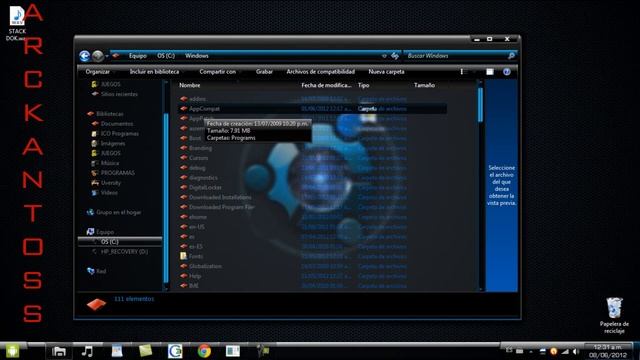Open the recent locations arrow beside Forward
The image size is (640, 360).
point(107,56)
